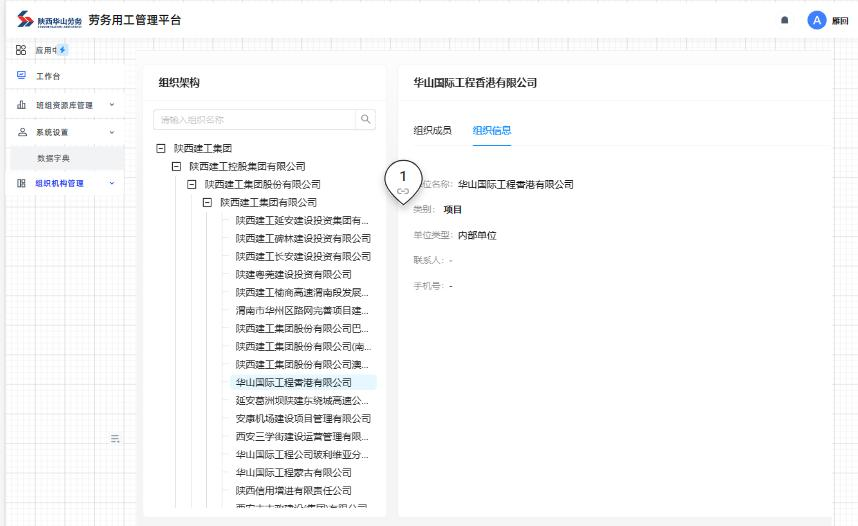Collapse the 陕西建工集团股份有限公司 node
Image resolution: width=858 pixels, height=526 pixels.
pyautogui.click(x=192, y=184)
